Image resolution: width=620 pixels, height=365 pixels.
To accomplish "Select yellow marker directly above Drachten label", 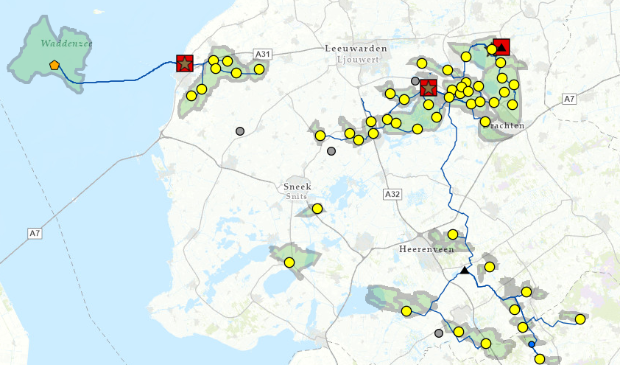I will (485, 121).
